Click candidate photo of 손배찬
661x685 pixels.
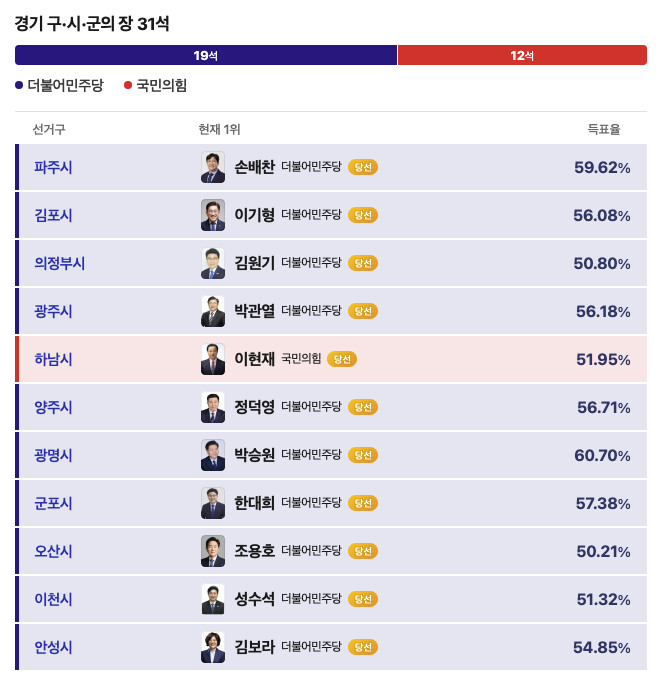[213, 167]
